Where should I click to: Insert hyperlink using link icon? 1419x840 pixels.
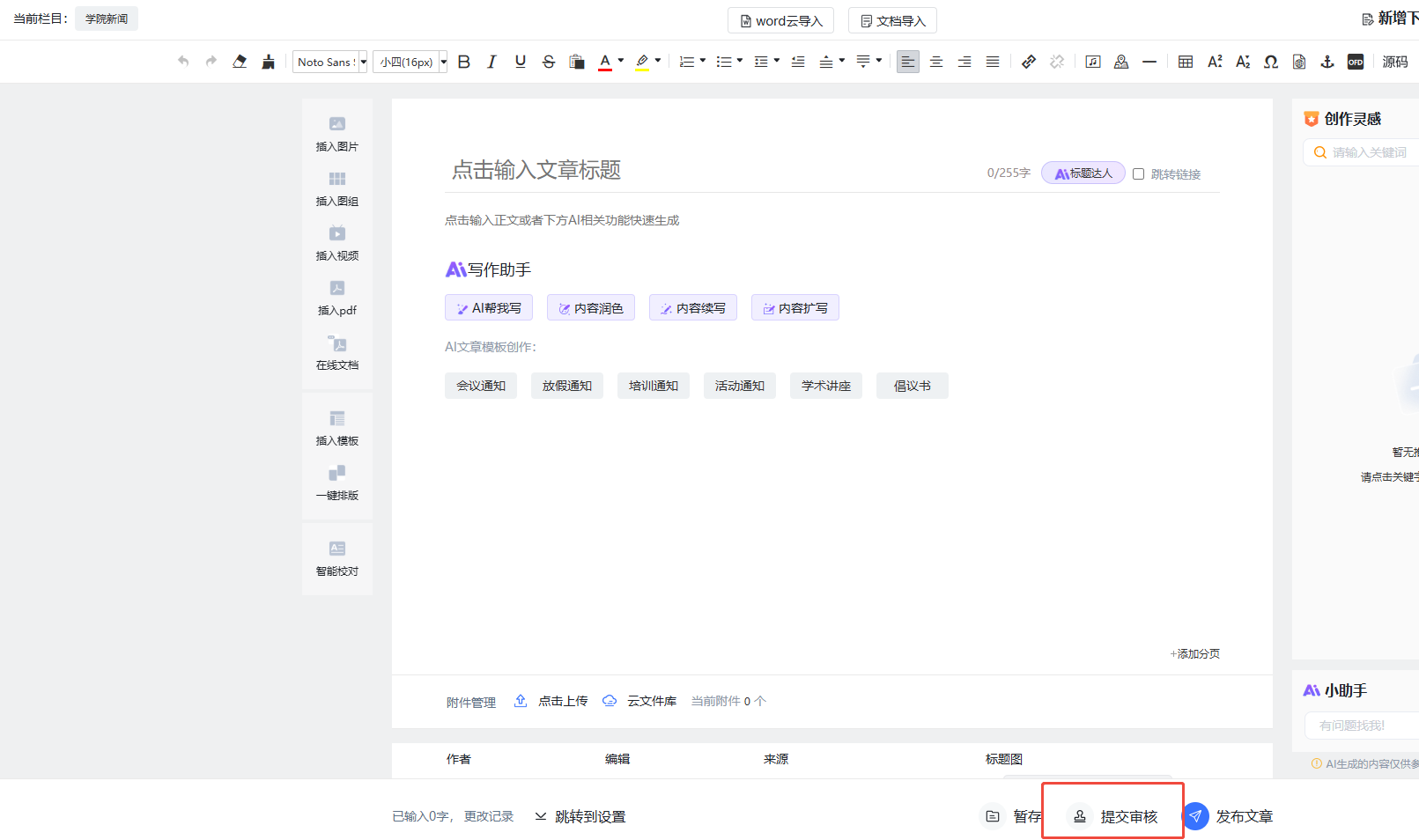[1028, 62]
